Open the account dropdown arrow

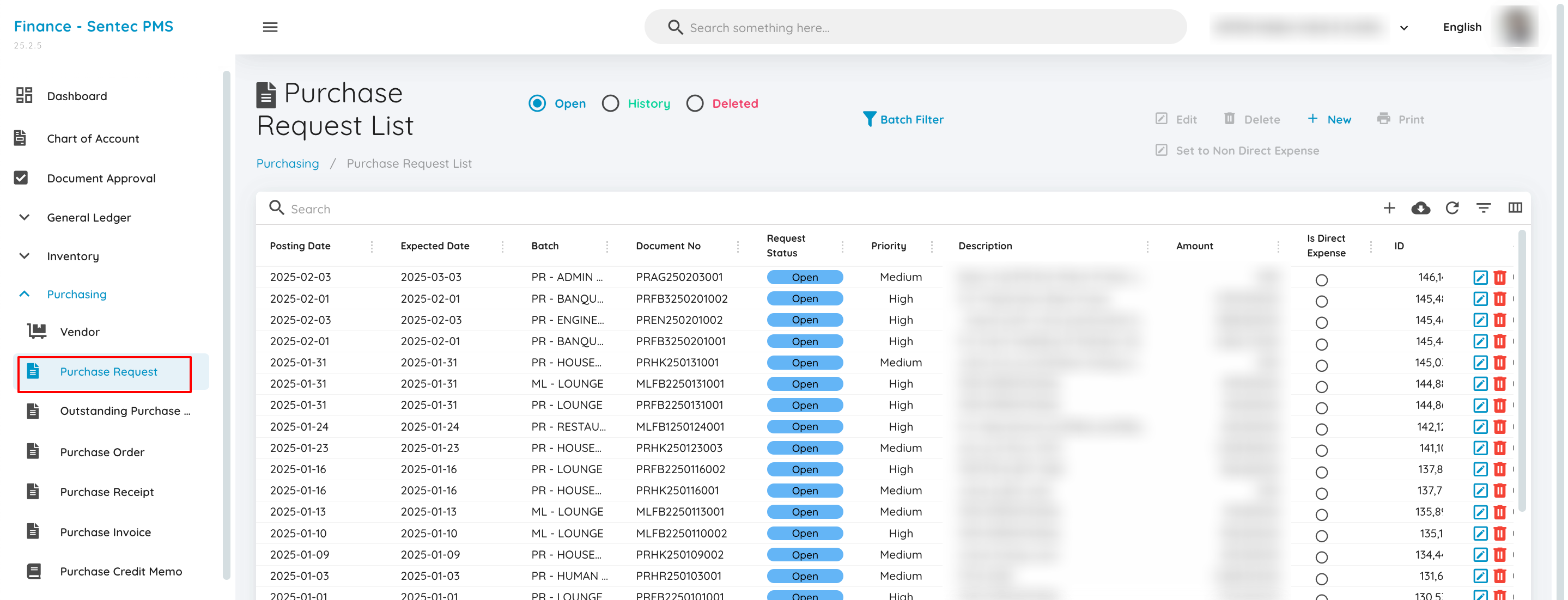coord(1403,27)
